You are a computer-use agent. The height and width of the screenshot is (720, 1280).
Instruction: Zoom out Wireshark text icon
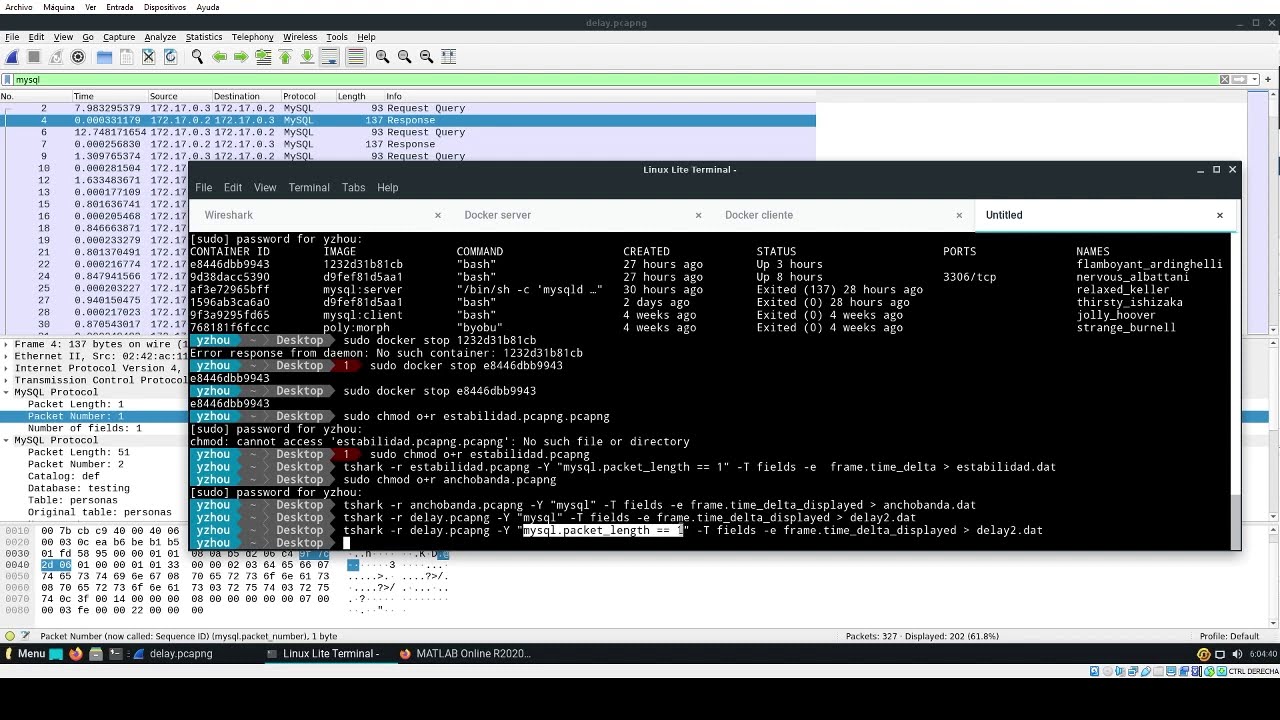click(404, 57)
